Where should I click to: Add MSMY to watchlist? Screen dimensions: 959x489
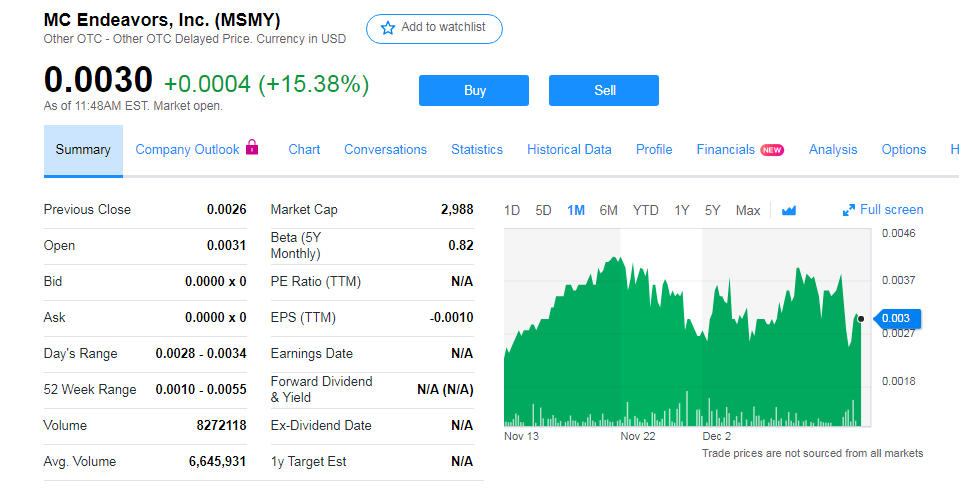point(434,29)
